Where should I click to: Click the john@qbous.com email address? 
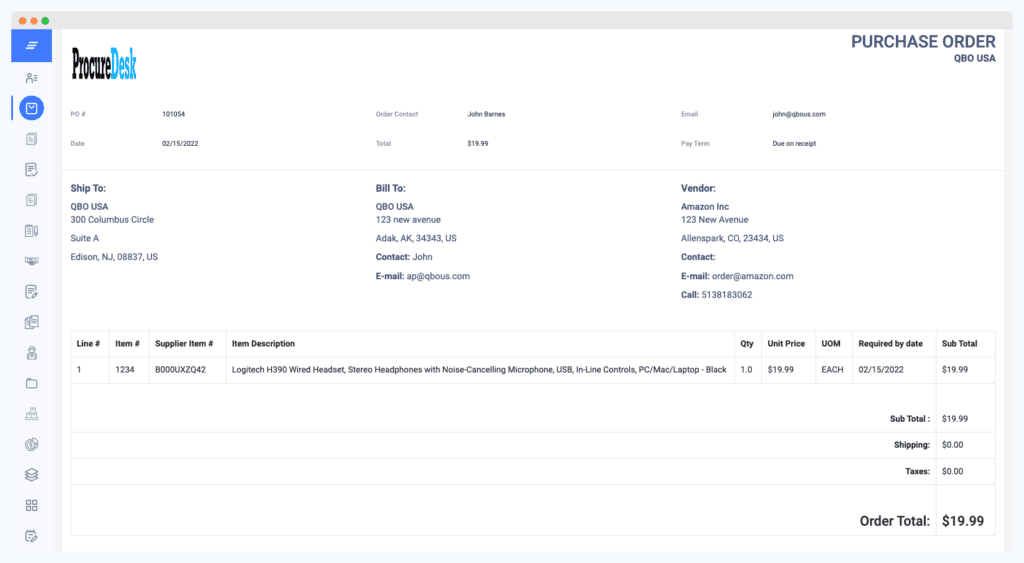798,114
